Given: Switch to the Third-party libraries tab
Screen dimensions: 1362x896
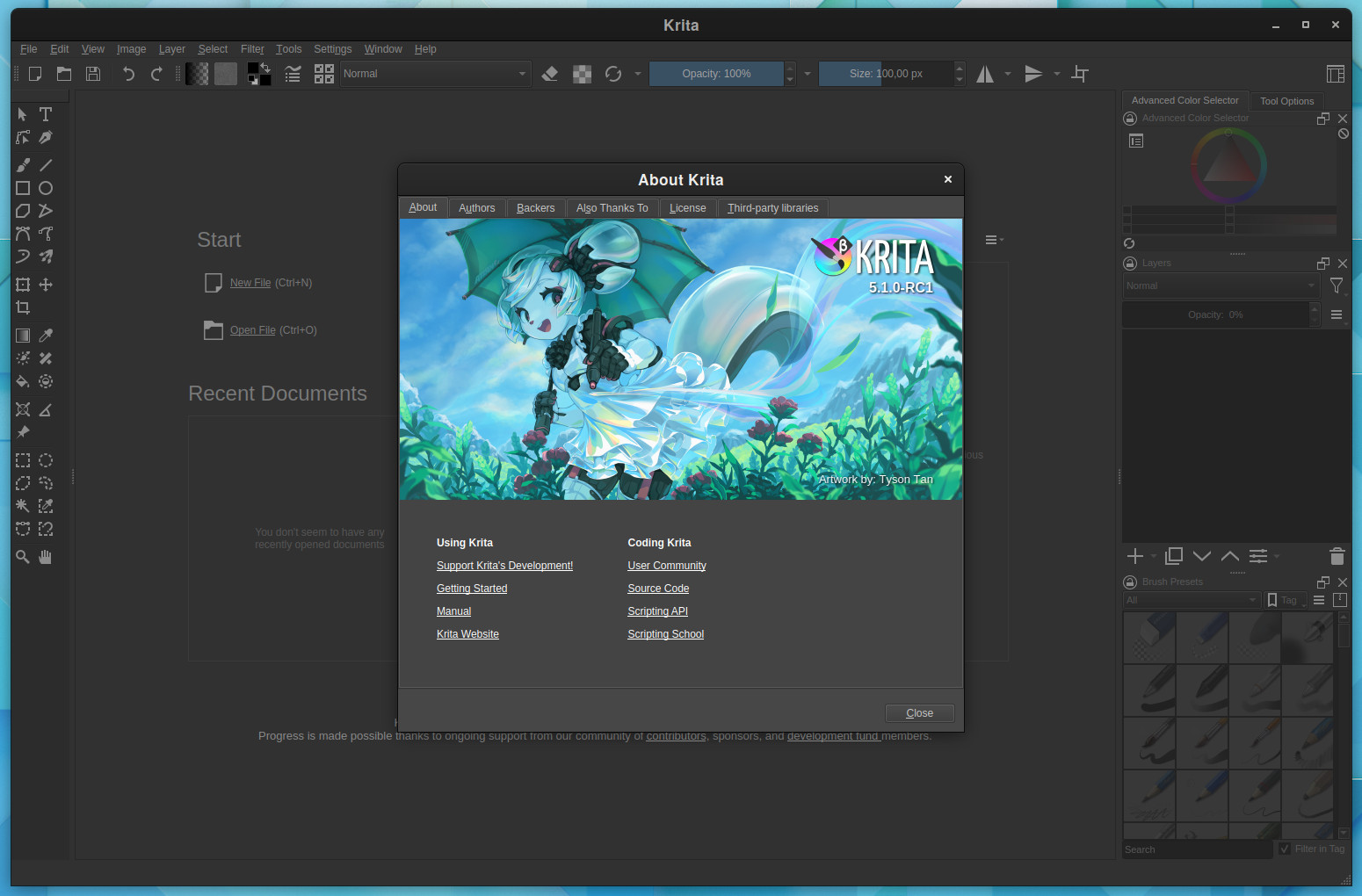Looking at the screenshot, I should click(x=772, y=208).
